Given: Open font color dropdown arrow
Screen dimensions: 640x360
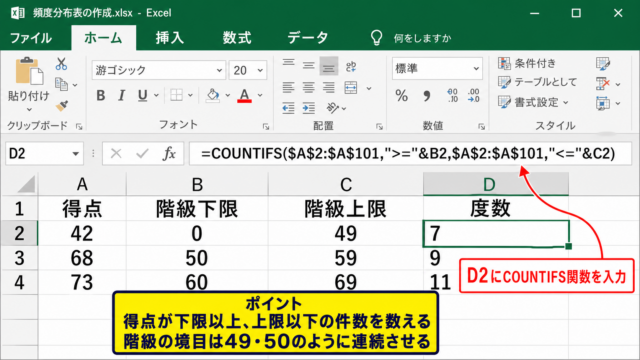Looking at the screenshot, I should [260, 96].
